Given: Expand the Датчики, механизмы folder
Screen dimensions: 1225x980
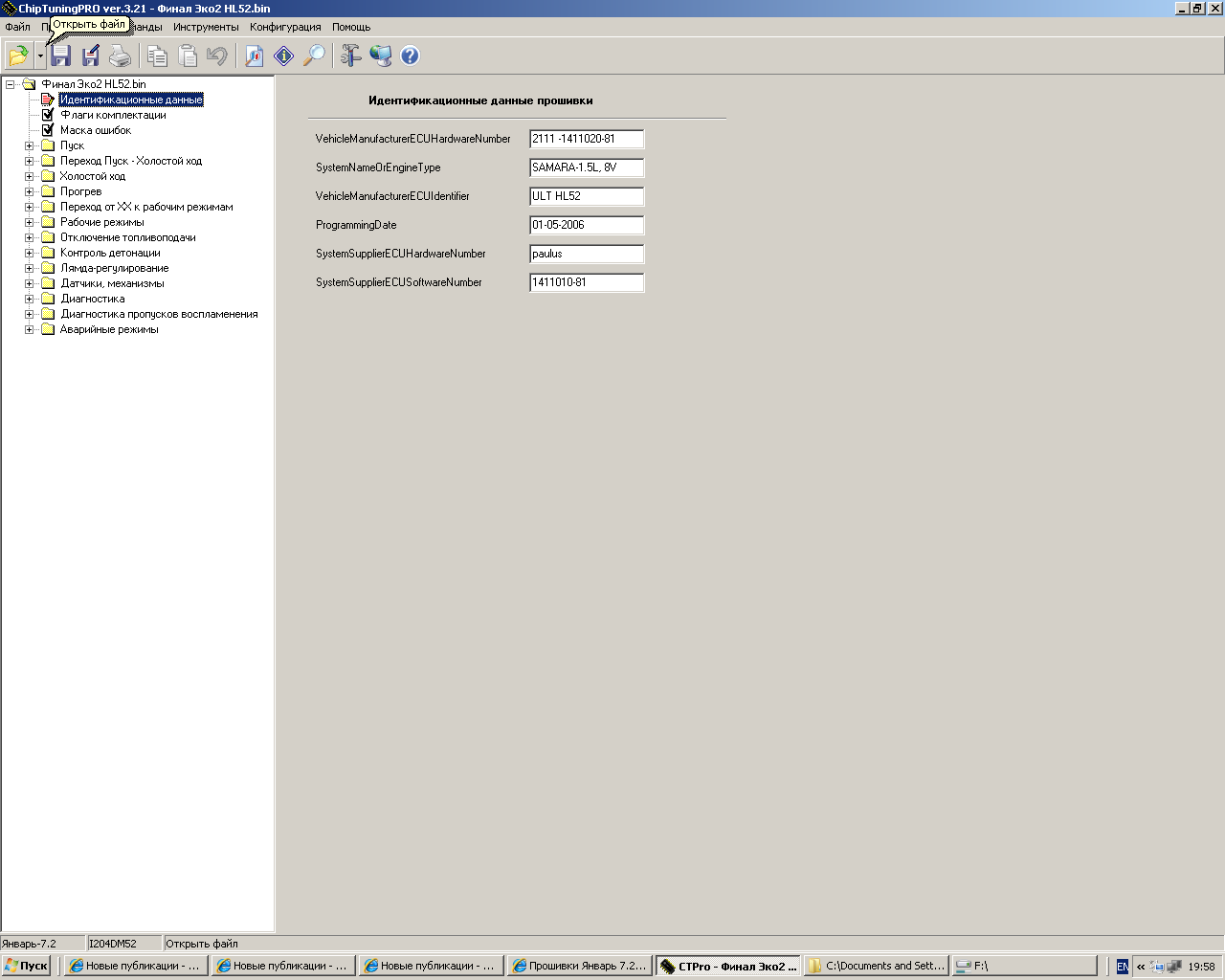Looking at the screenshot, I should 30,283.
